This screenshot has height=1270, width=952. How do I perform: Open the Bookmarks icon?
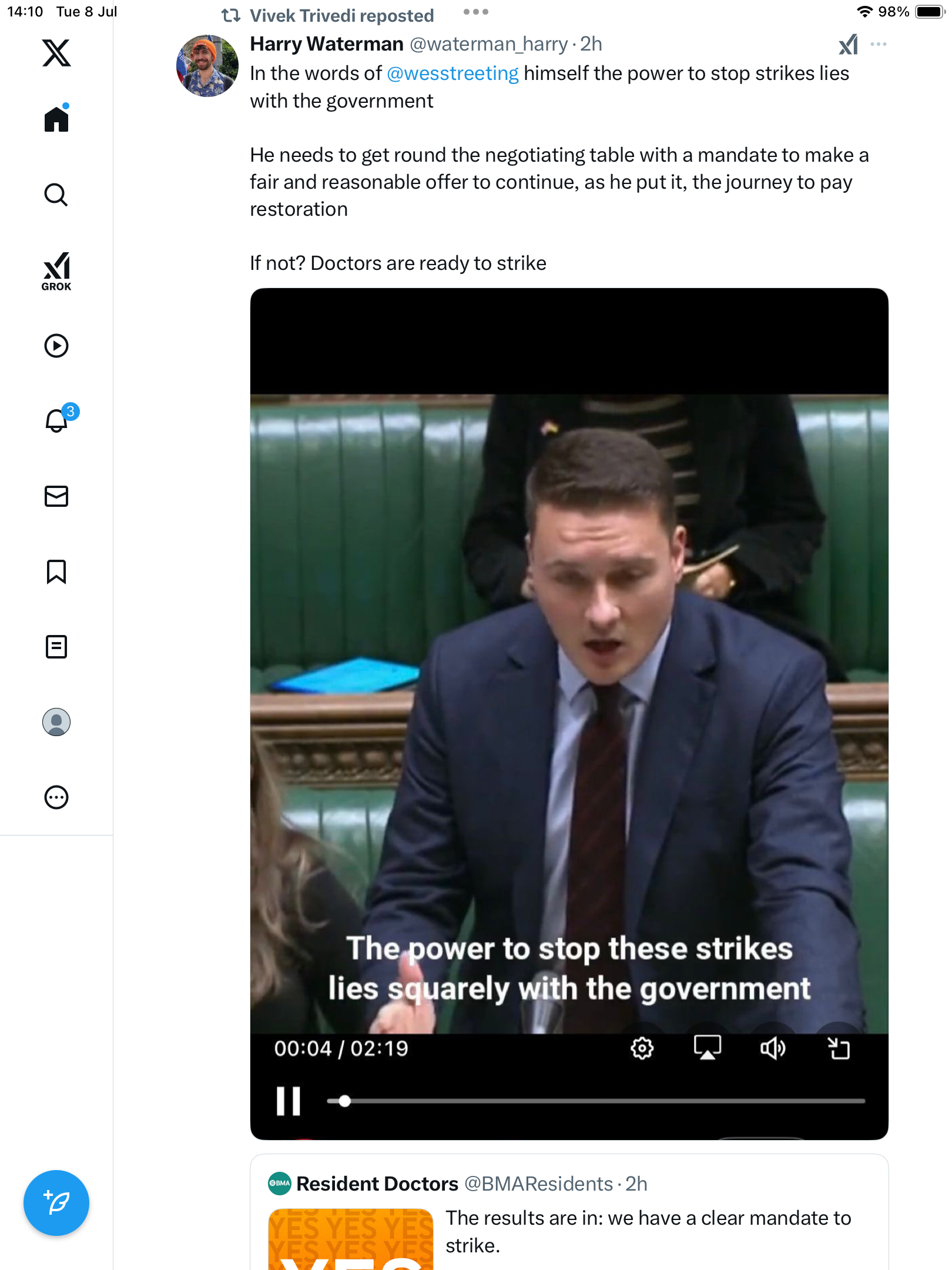pos(56,571)
